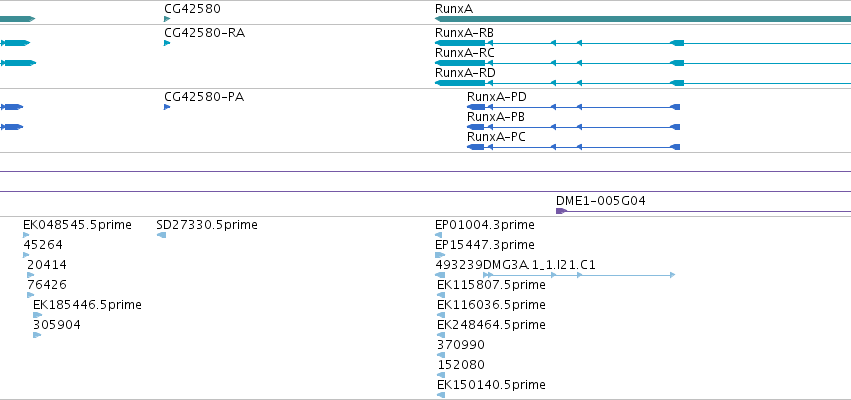
Task: Select the 370990 EST feature arrow
Action: 441,355
